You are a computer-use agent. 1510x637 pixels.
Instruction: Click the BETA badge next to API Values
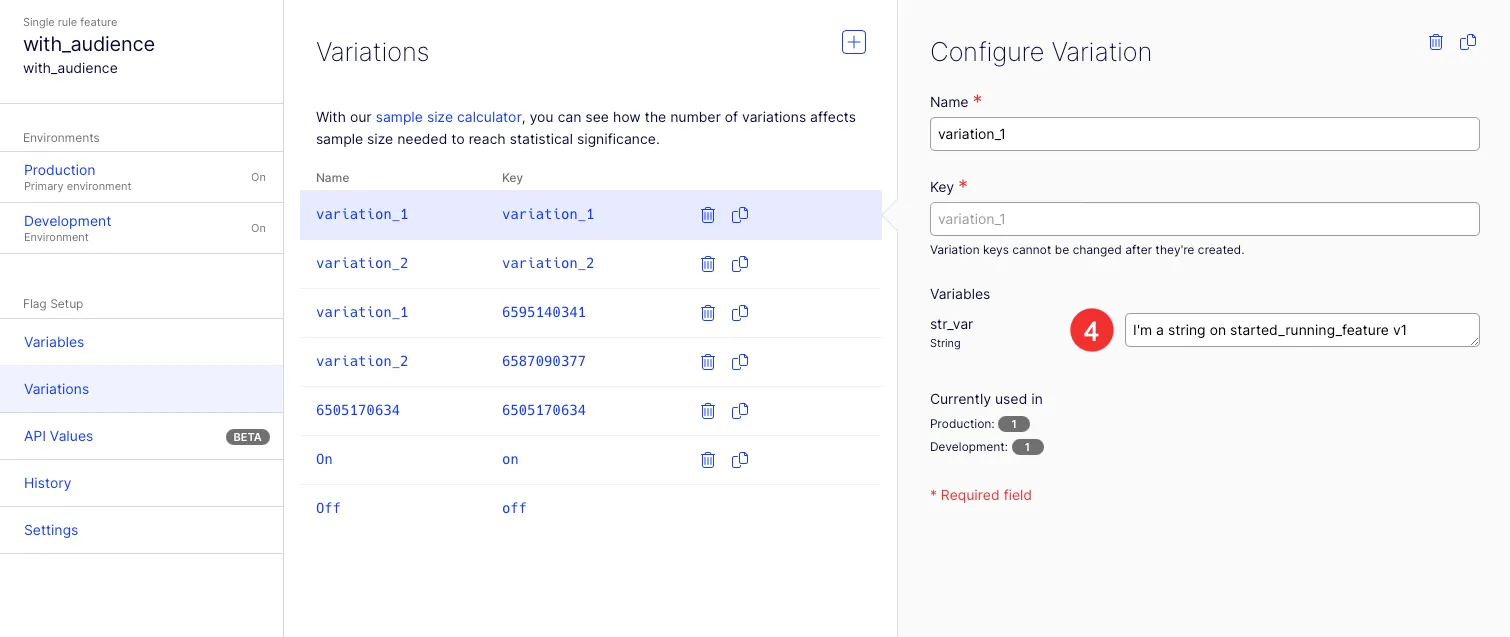coord(247,437)
